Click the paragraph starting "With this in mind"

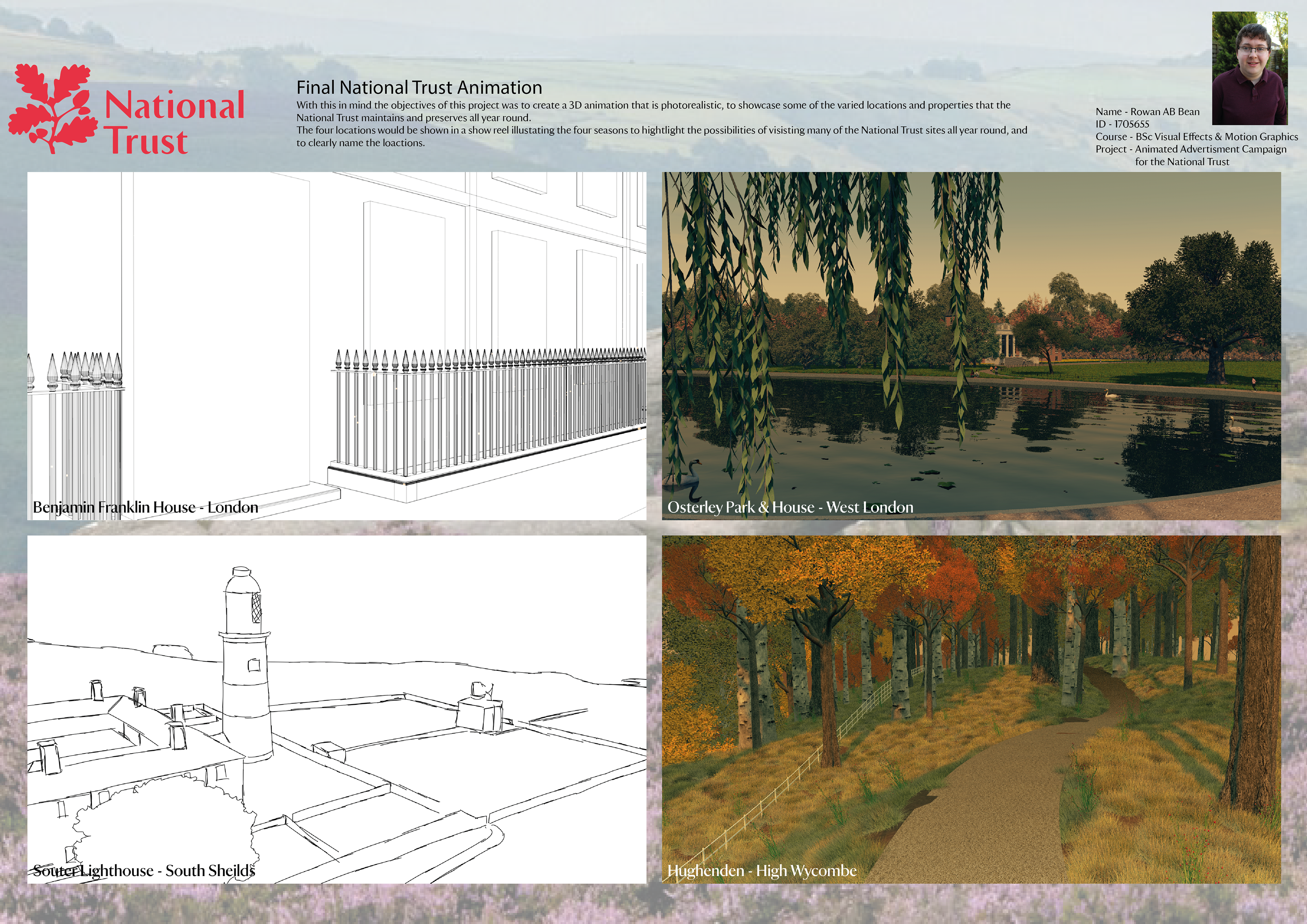pos(653,112)
